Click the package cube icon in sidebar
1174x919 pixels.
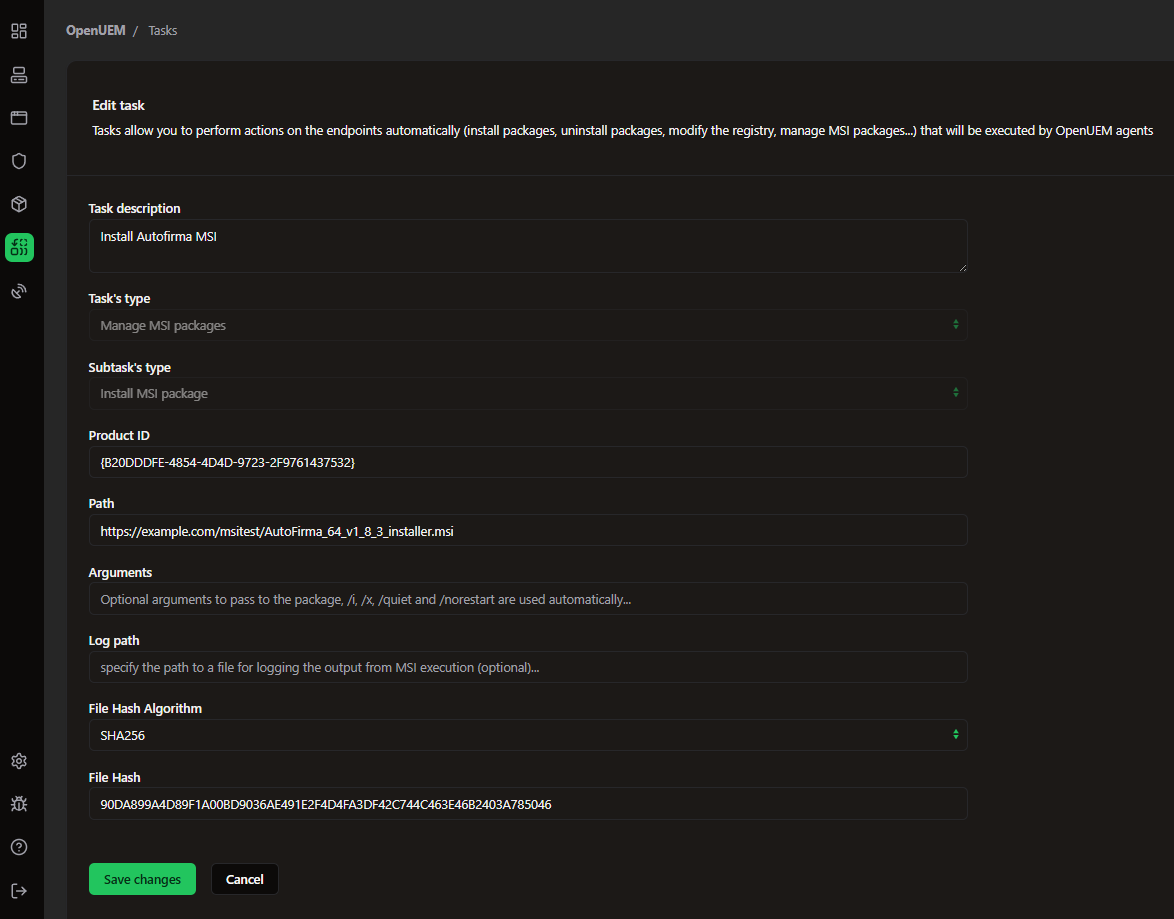click(x=19, y=204)
